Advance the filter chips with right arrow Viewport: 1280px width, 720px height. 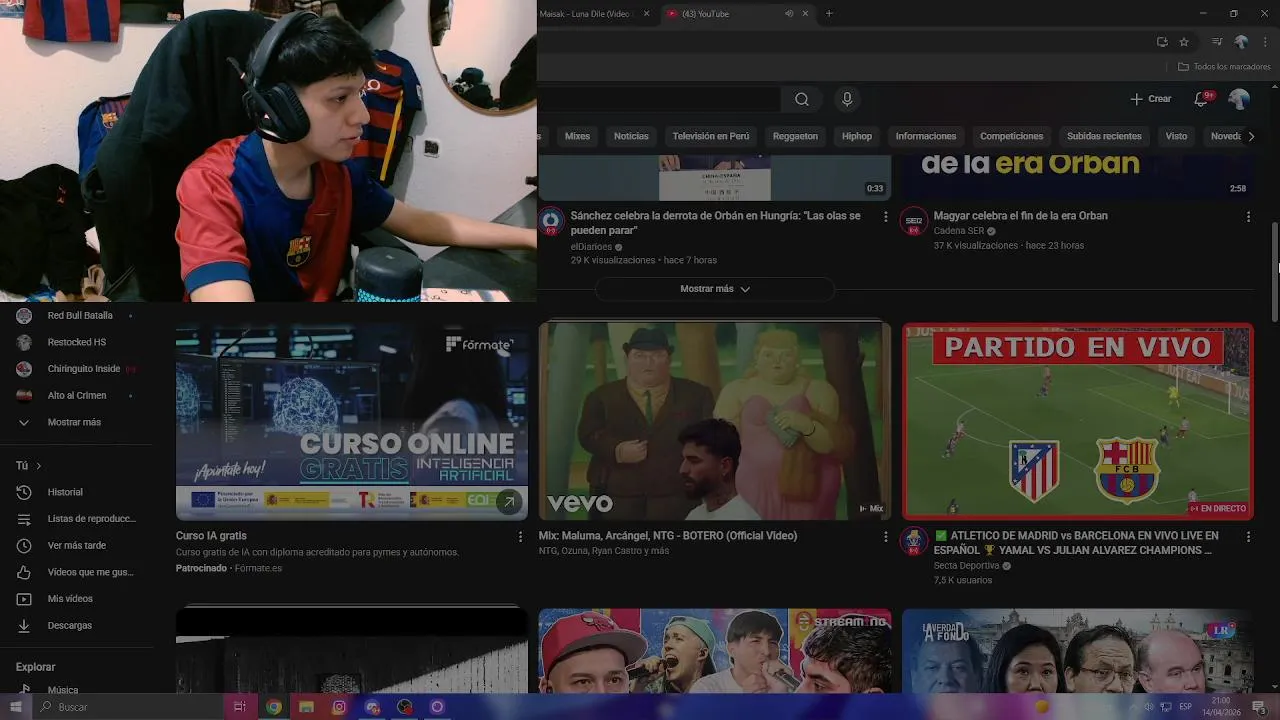[1250, 136]
